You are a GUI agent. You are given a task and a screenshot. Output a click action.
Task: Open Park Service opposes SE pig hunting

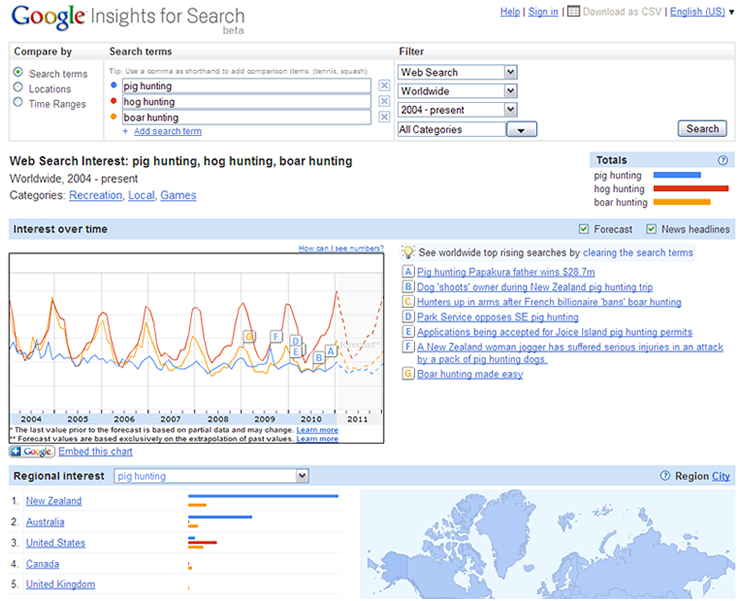[x=498, y=317]
